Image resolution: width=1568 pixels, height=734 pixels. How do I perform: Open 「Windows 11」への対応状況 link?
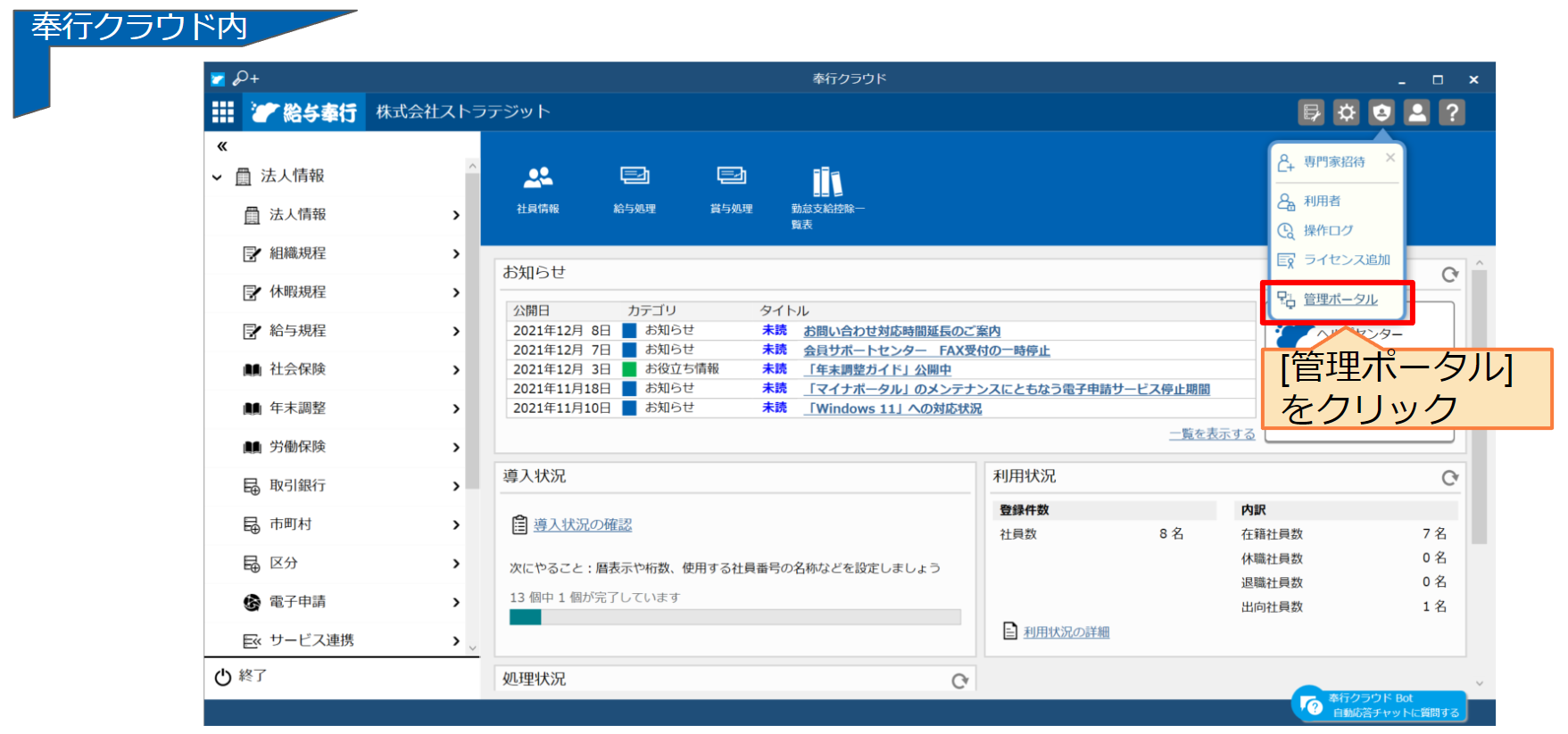coord(892,408)
